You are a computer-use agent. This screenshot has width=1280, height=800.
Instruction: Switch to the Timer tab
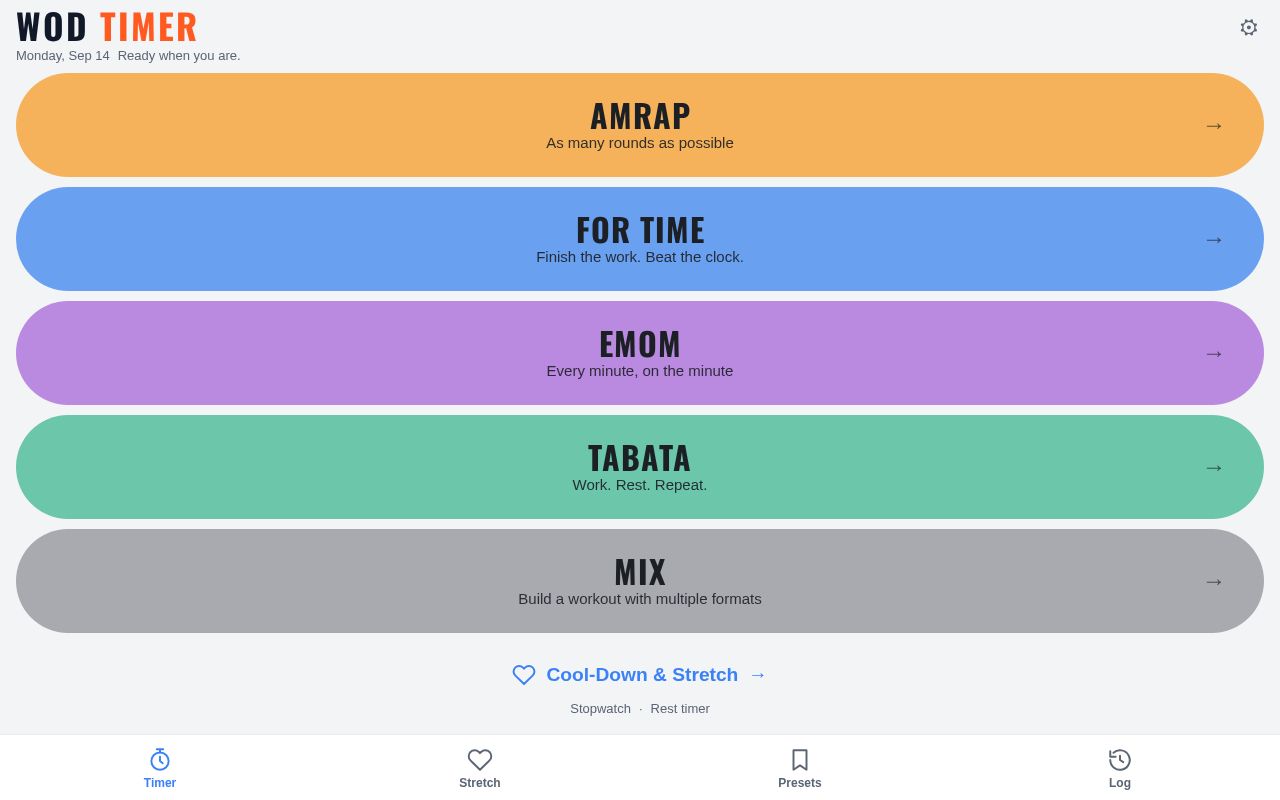coord(160,768)
